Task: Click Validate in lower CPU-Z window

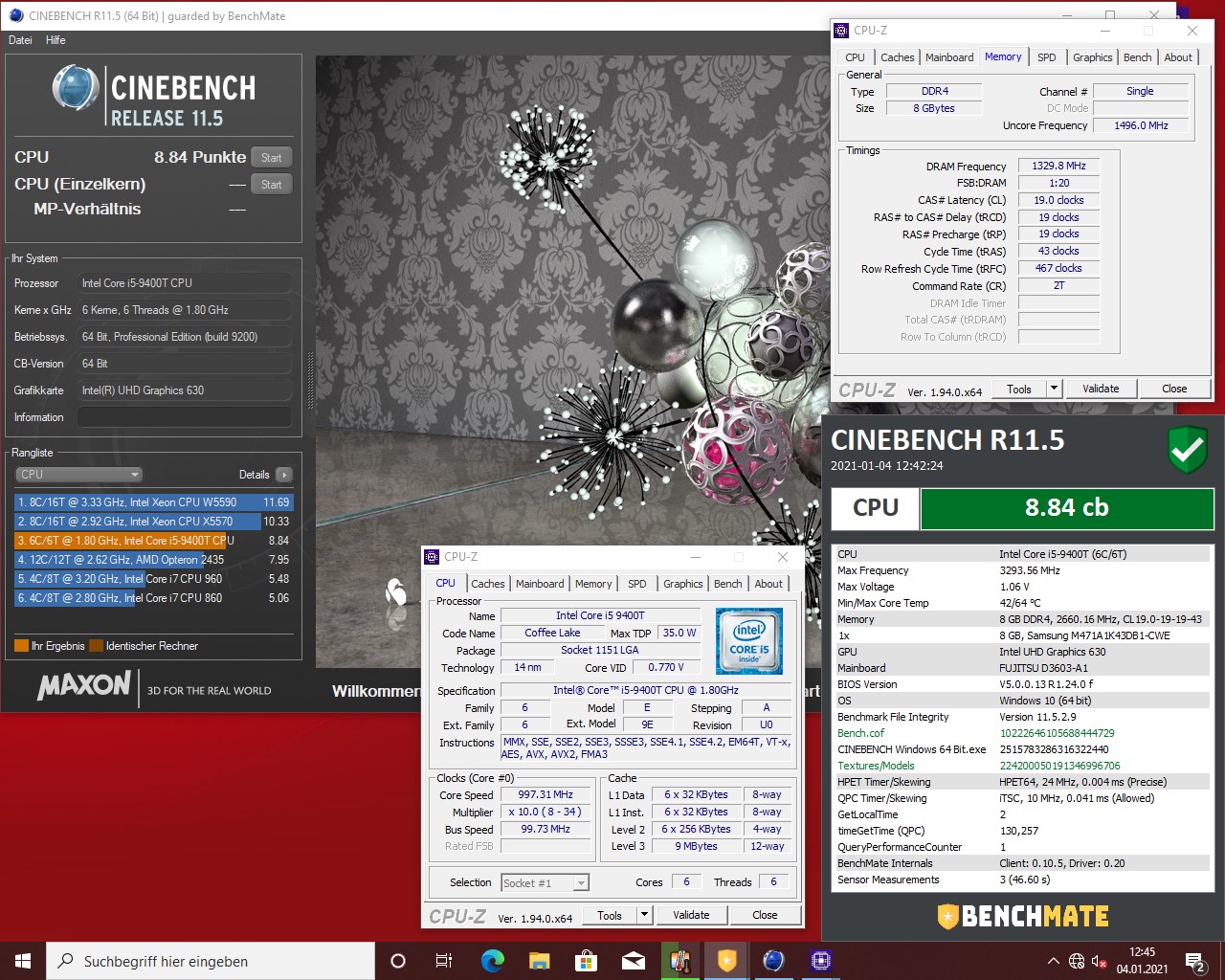Action: [x=691, y=915]
